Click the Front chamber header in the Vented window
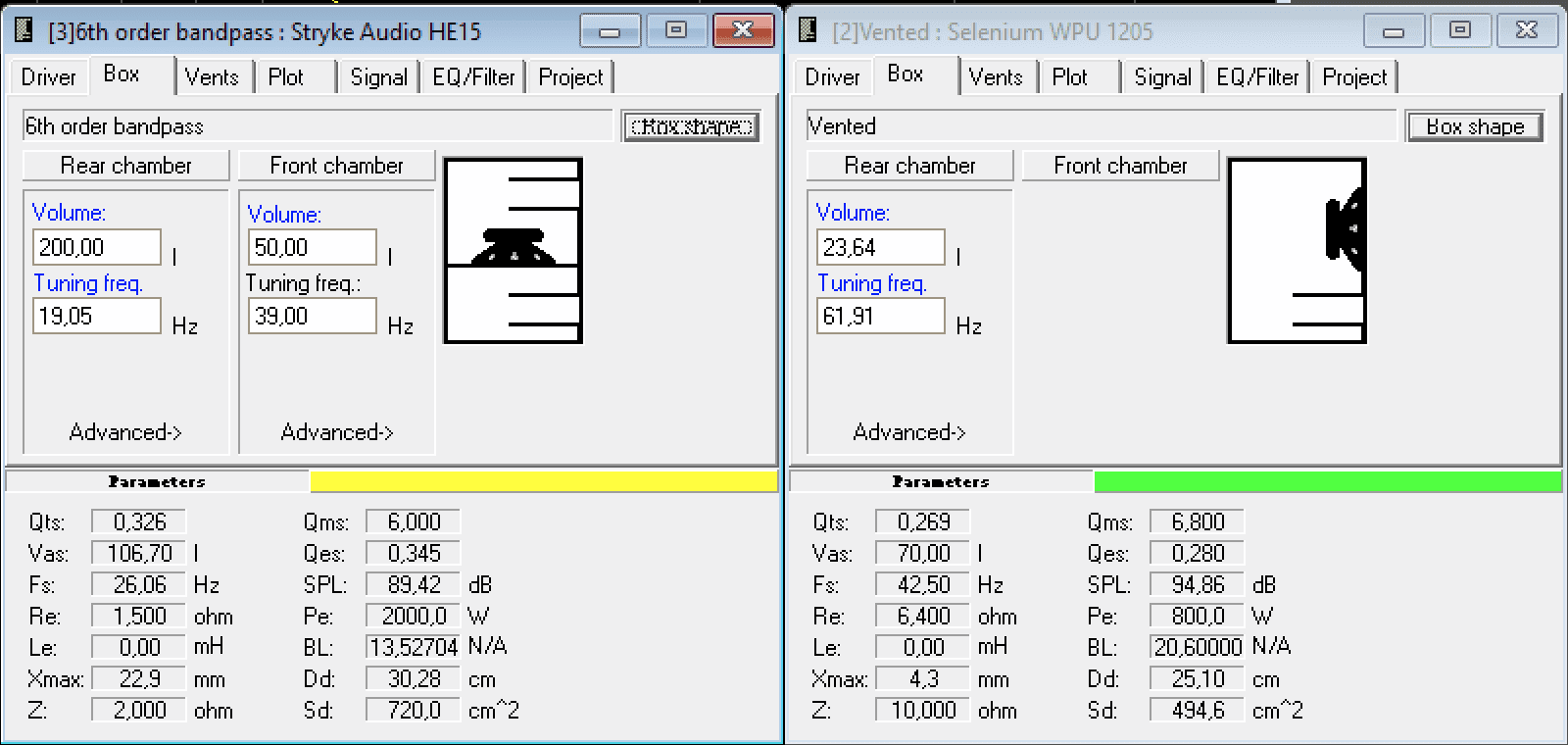The image size is (1568, 745). pyautogui.click(x=1121, y=166)
